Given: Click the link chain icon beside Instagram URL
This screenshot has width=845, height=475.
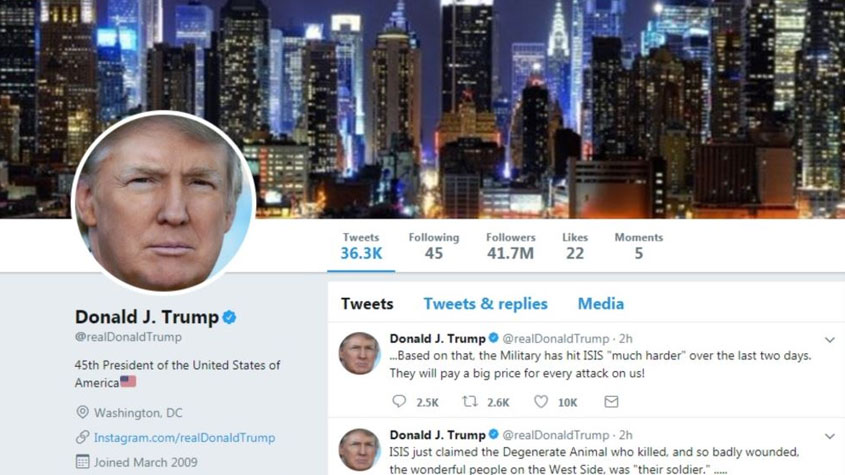Looking at the screenshot, I should tap(82, 437).
